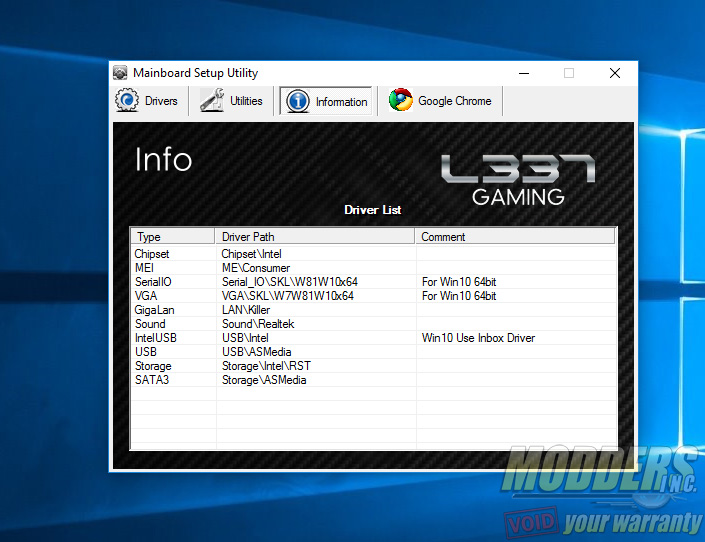
Task: Click the Utilities wrench icon
Action: click(x=212, y=100)
